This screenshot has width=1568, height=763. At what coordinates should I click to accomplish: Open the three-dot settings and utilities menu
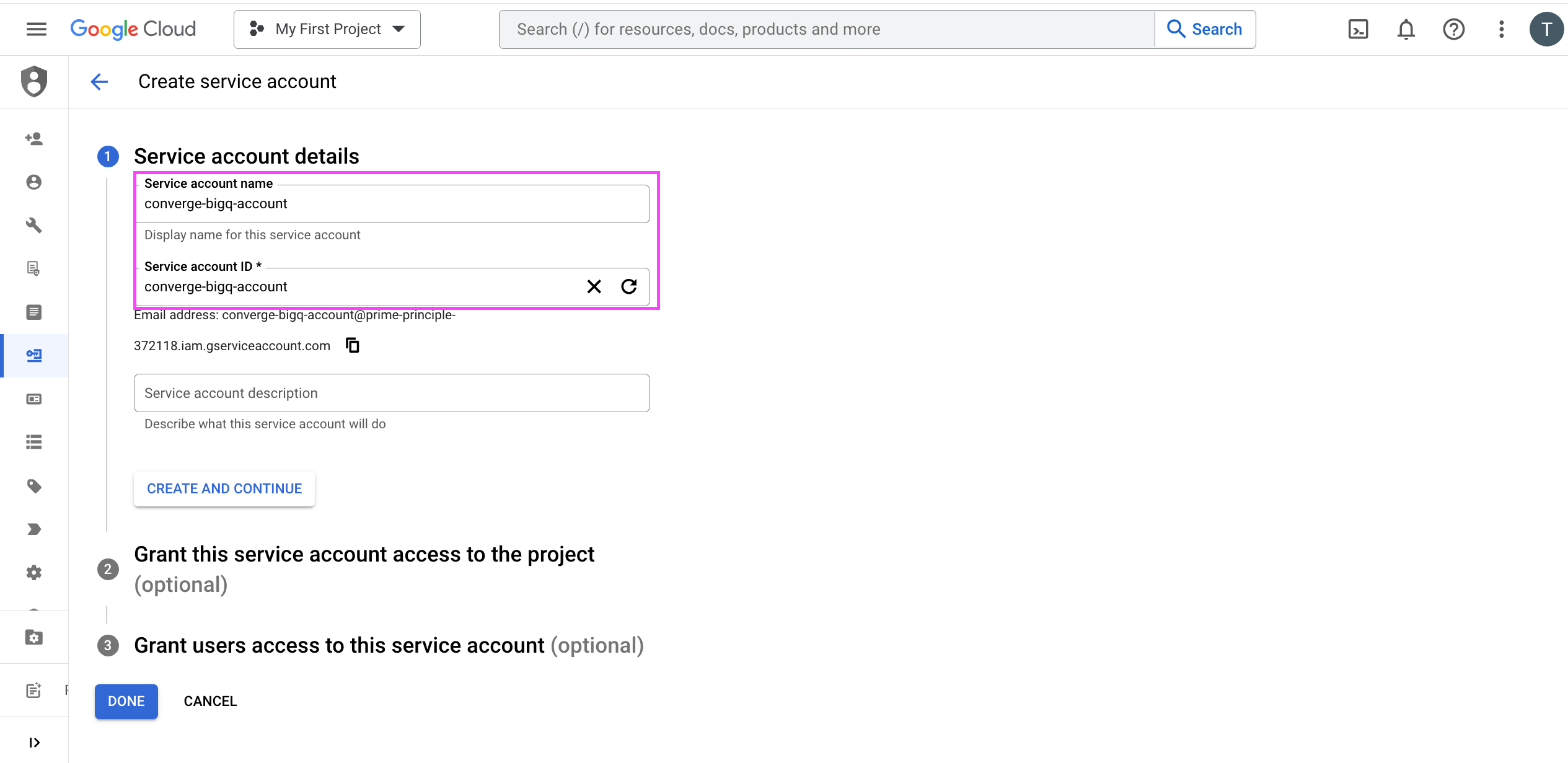pyautogui.click(x=1501, y=29)
